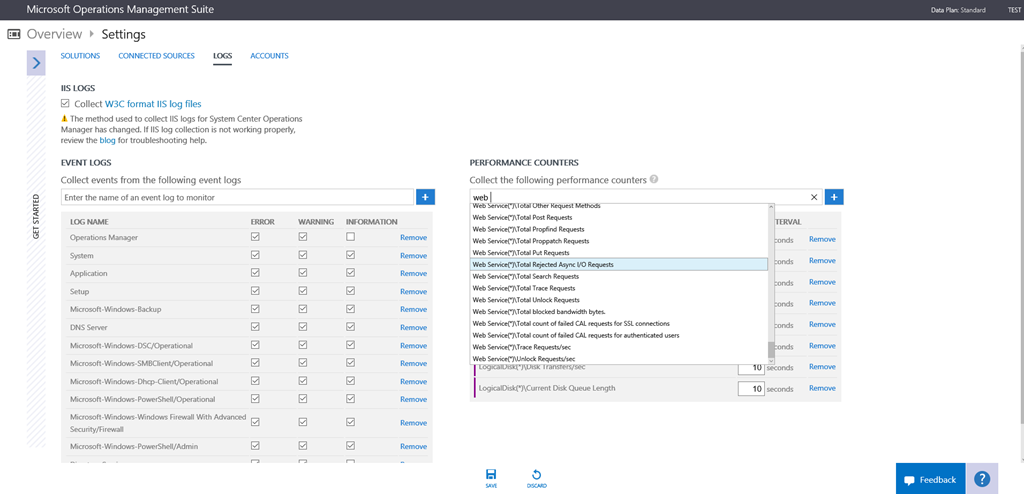1024x494 pixels.
Task: Click the Discard undo icon
Action: click(537, 475)
